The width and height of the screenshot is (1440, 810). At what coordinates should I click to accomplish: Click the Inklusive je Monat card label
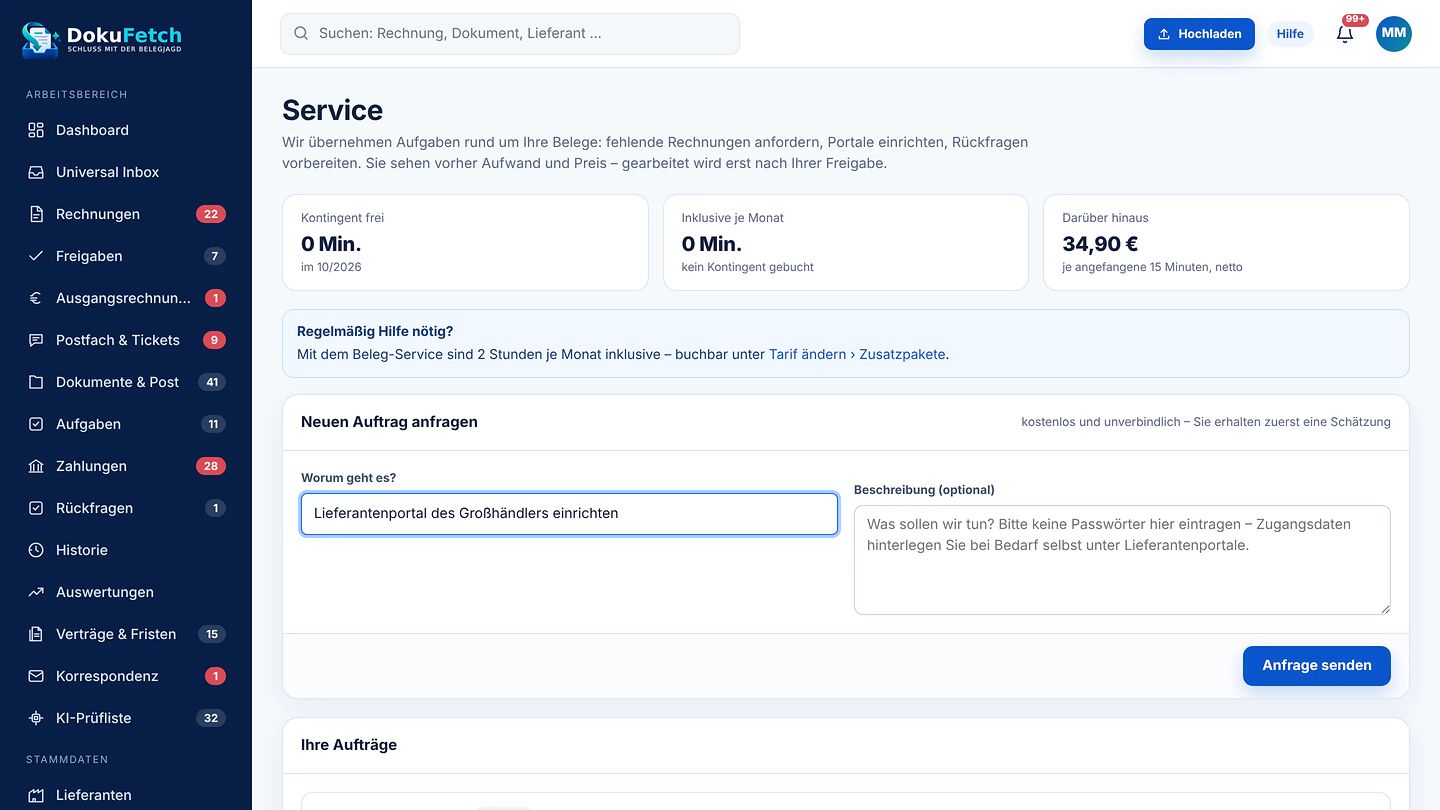tap(733, 218)
